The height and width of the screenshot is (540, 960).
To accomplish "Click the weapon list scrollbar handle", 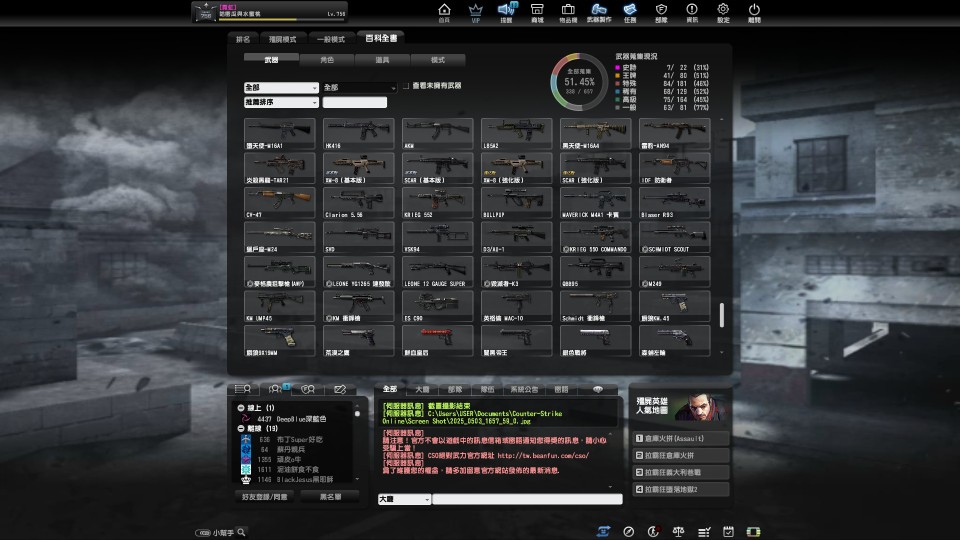I will point(722,315).
